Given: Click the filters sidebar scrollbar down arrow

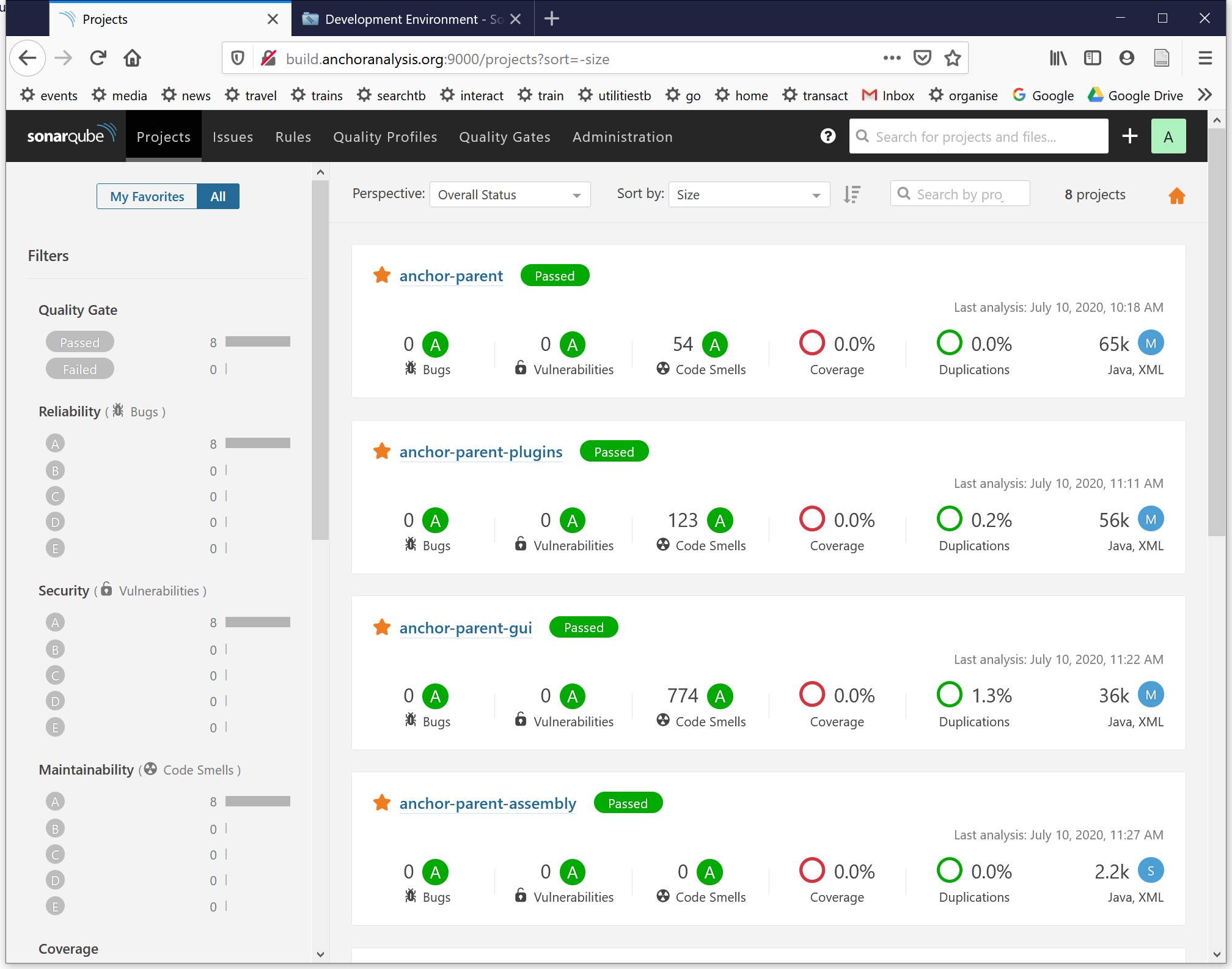Looking at the screenshot, I should pos(320,954).
